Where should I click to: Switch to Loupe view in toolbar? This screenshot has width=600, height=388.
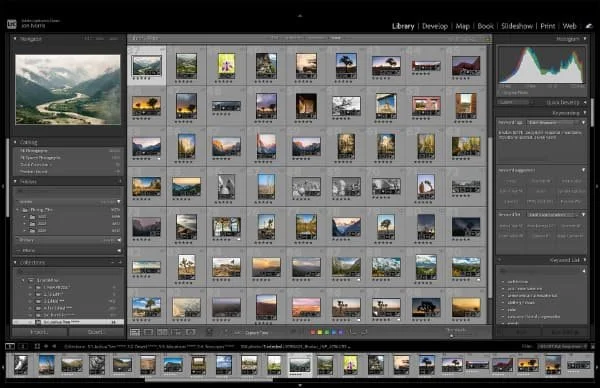click(x=148, y=332)
